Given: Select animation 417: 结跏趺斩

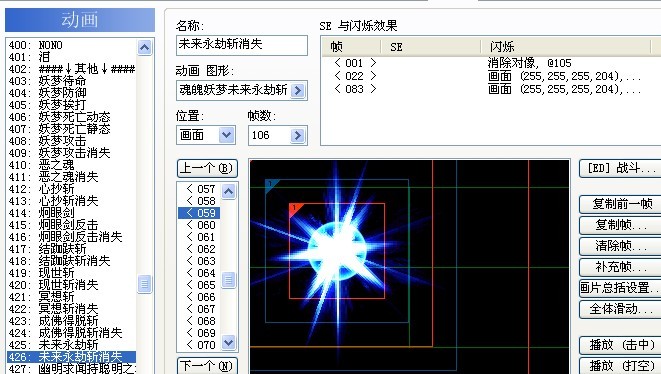Looking at the screenshot, I should (x=72, y=249).
